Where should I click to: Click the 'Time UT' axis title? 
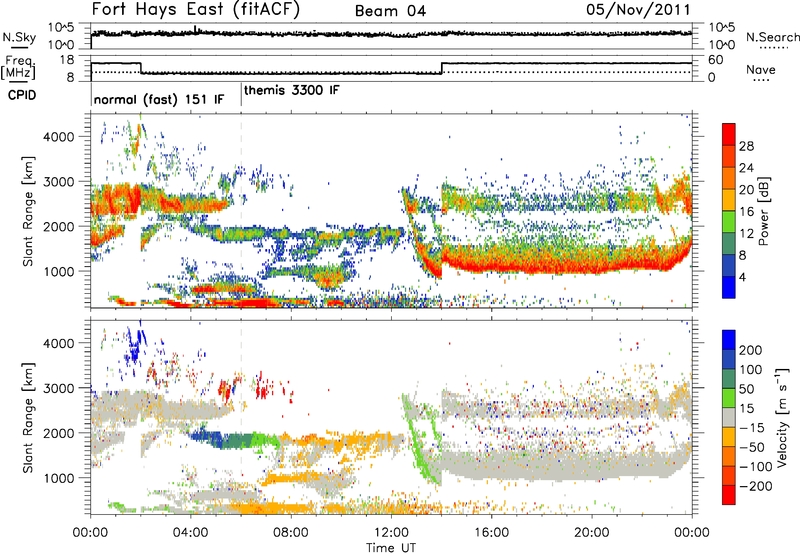pos(391,548)
